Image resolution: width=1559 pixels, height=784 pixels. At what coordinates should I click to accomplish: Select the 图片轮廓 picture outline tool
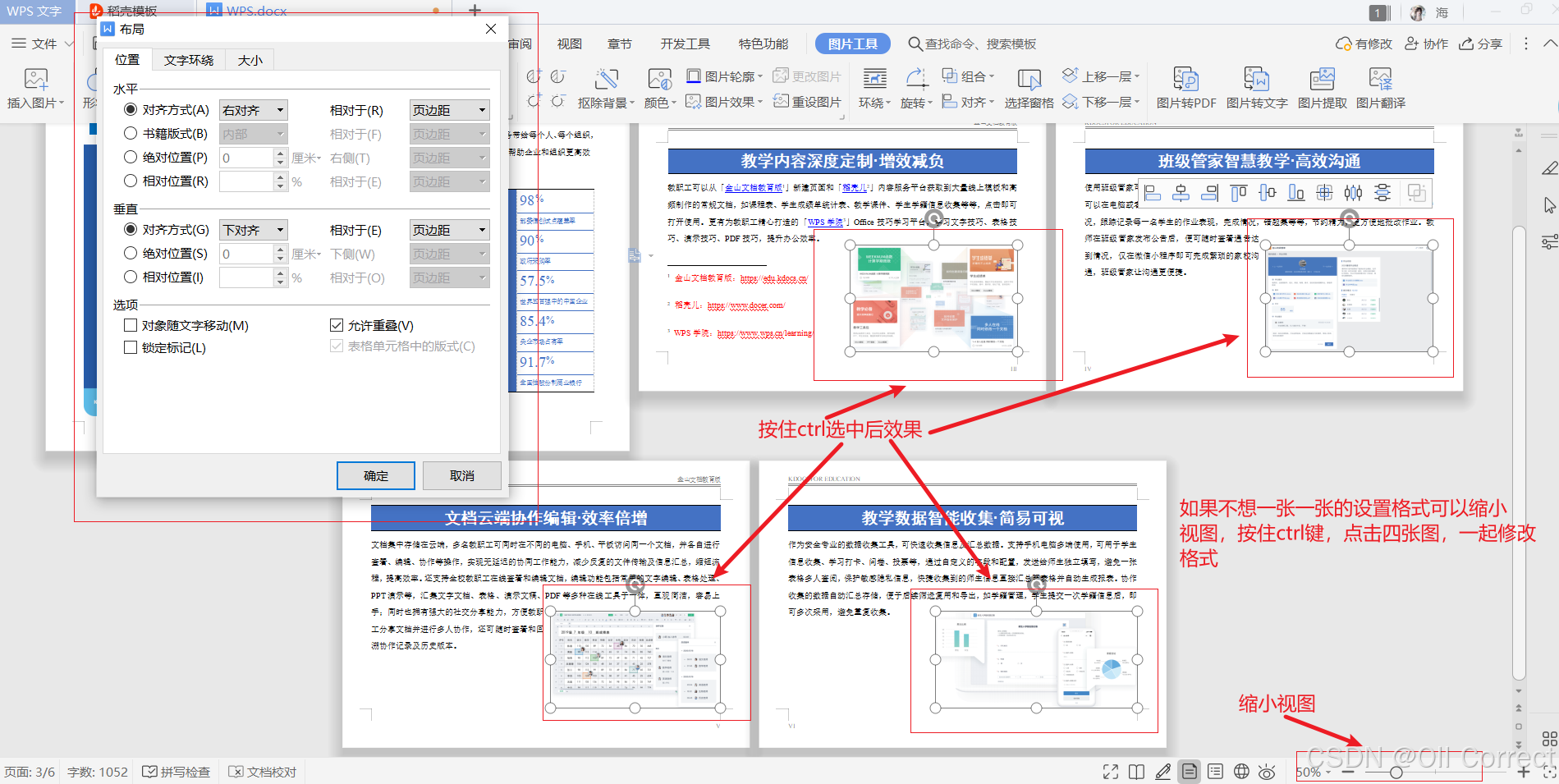pyautogui.click(x=723, y=76)
